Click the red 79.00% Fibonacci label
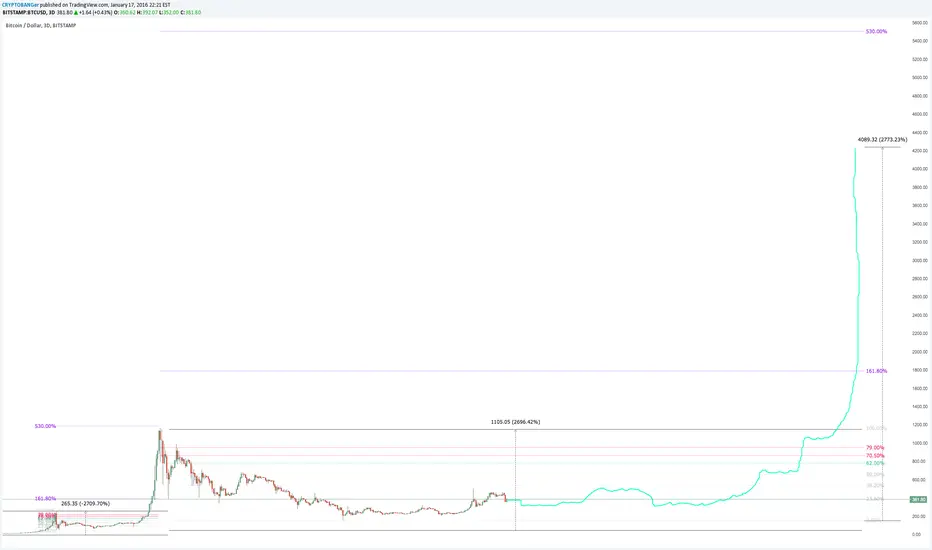932x550 pixels. (x=875, y=448)
